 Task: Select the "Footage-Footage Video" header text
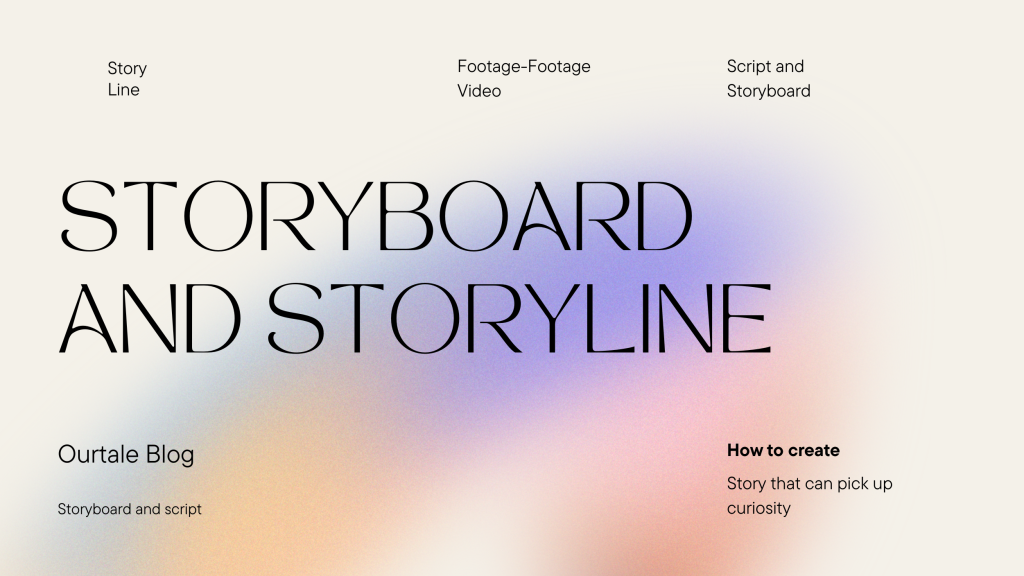(524, 78)
